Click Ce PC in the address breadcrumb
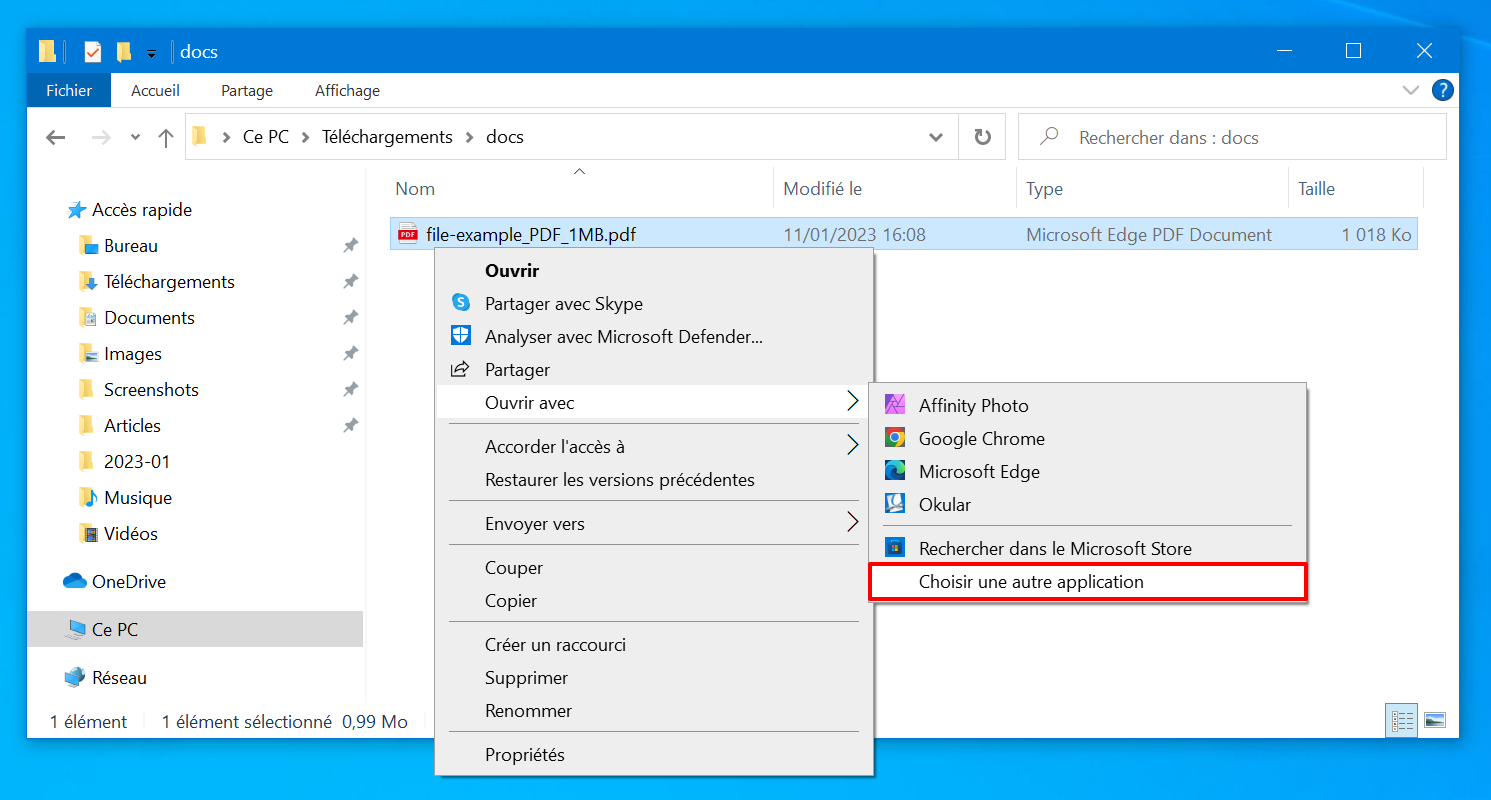This screenshot has width=1491, height=800. click(266, 137)
